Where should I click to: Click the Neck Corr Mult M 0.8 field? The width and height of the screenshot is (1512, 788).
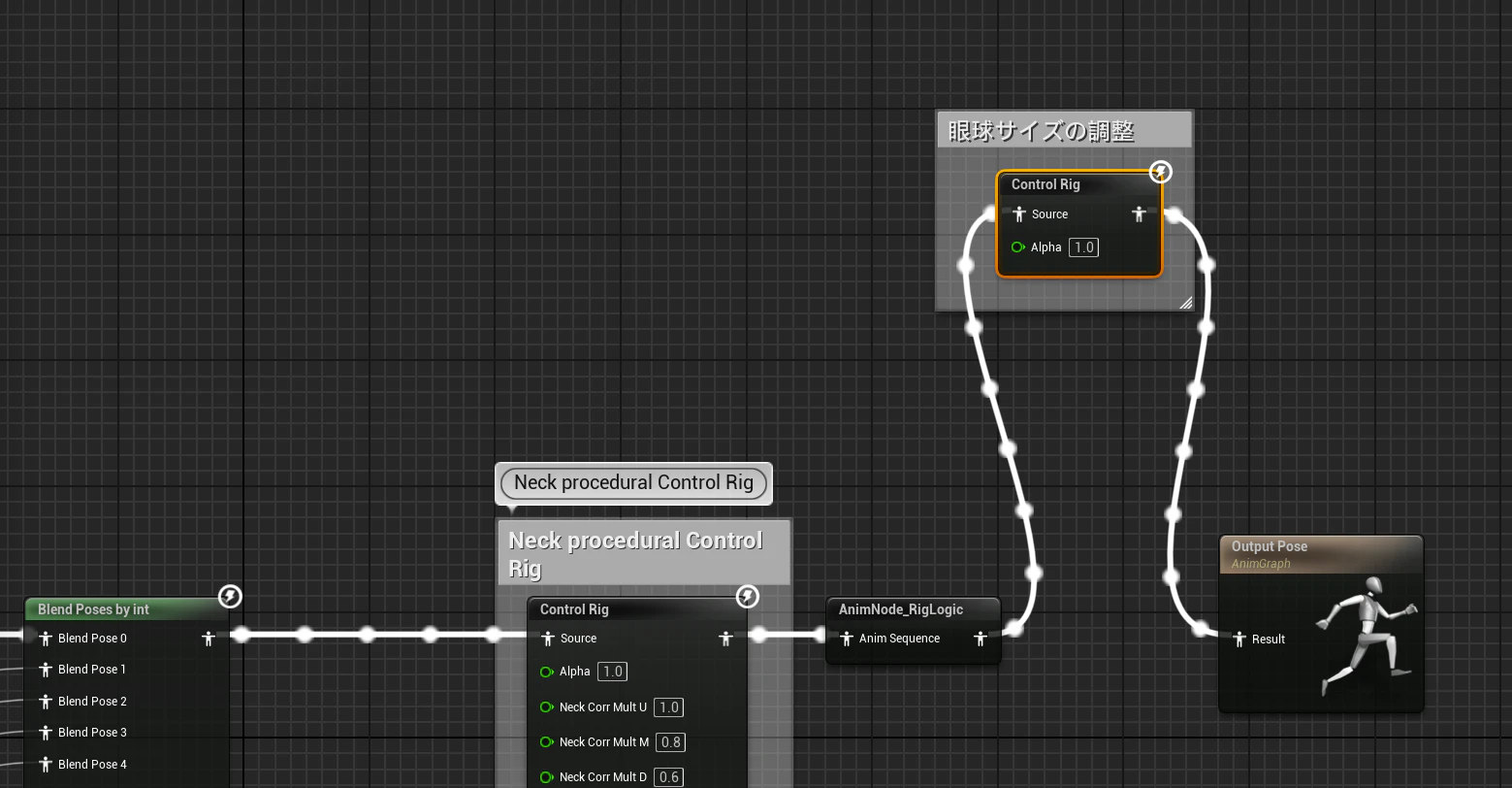670,742
